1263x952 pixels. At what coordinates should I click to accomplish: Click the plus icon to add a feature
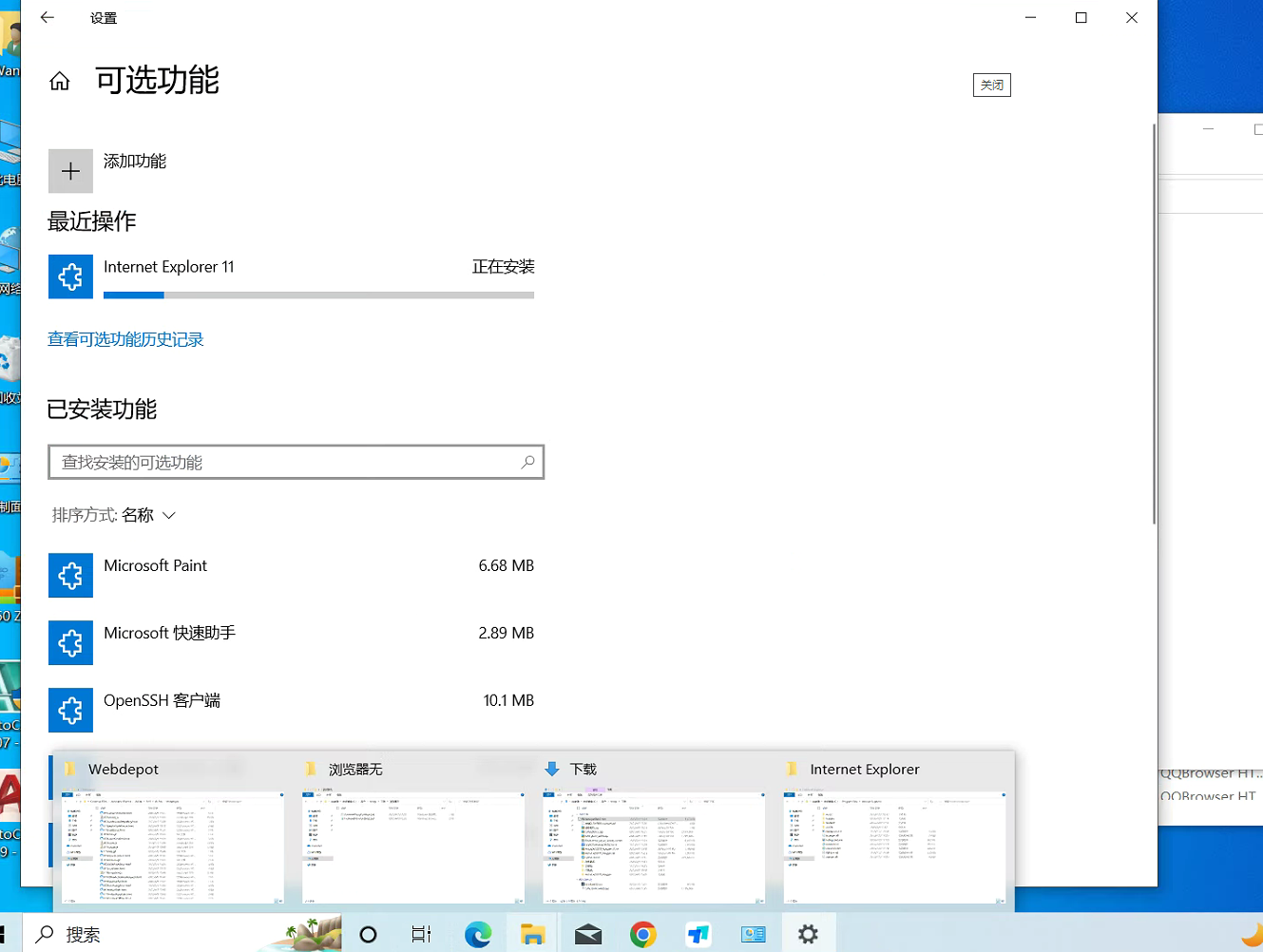70,171
